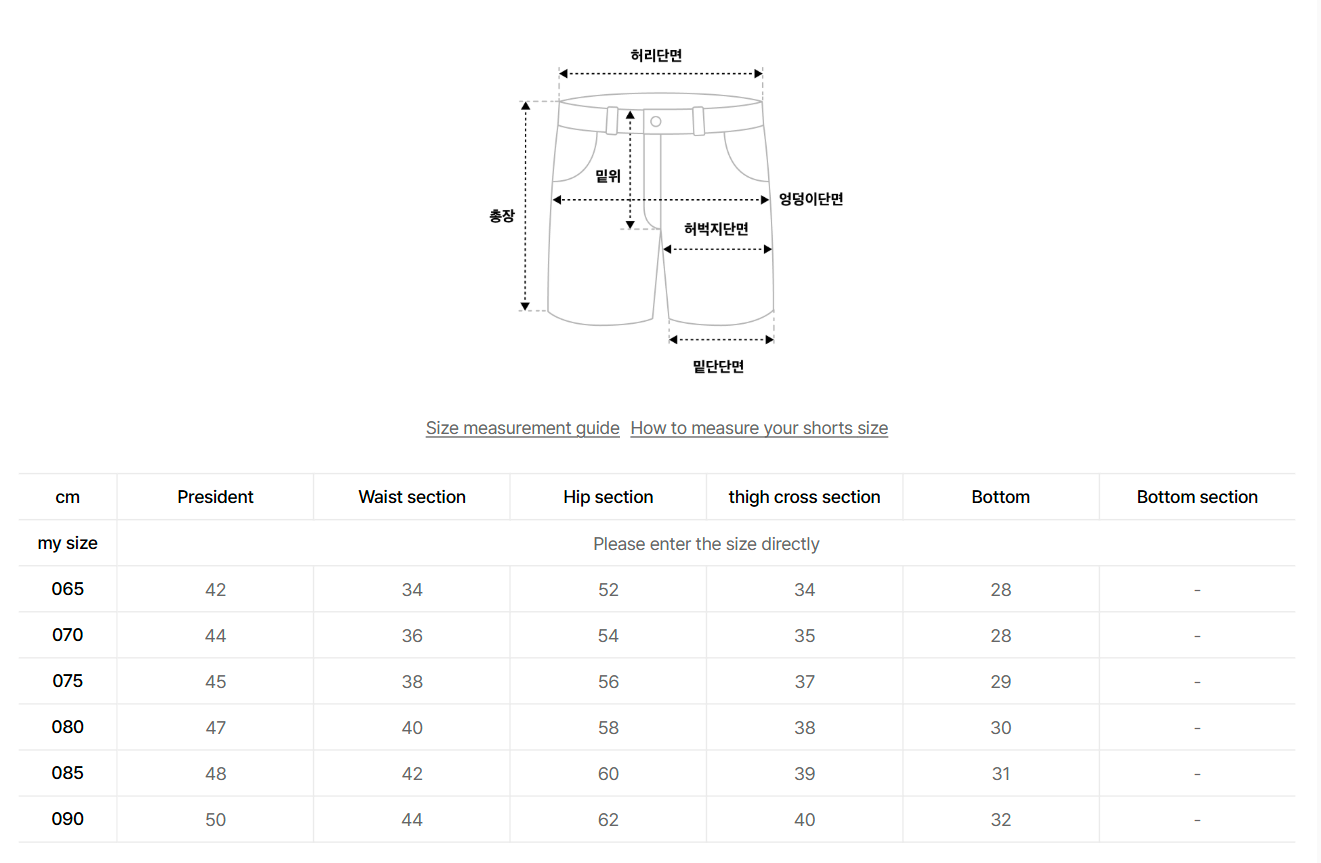Click the President column header
Viewport: 1321px width, 863px height.
(215, 497)
